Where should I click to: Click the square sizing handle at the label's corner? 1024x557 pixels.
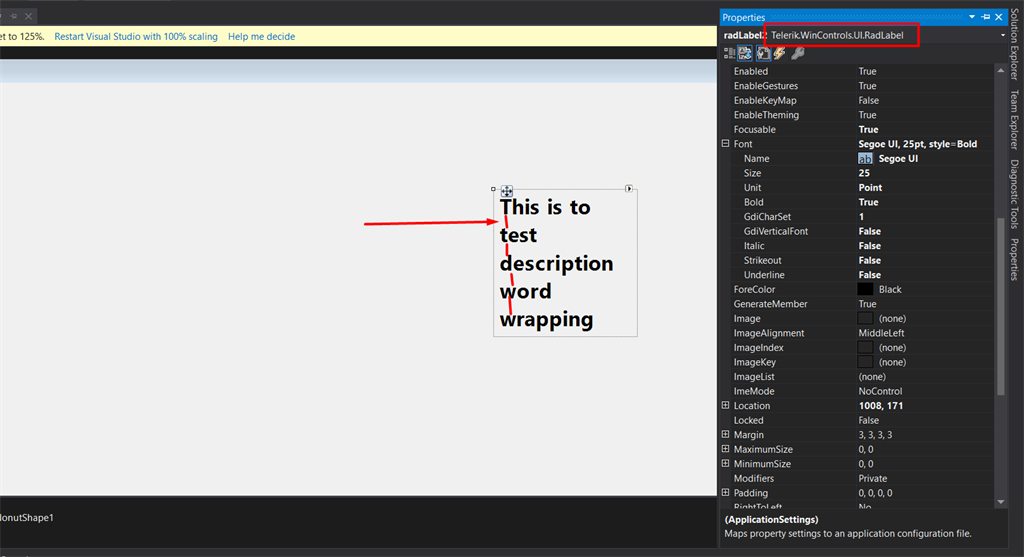click(x=493, y=189)
